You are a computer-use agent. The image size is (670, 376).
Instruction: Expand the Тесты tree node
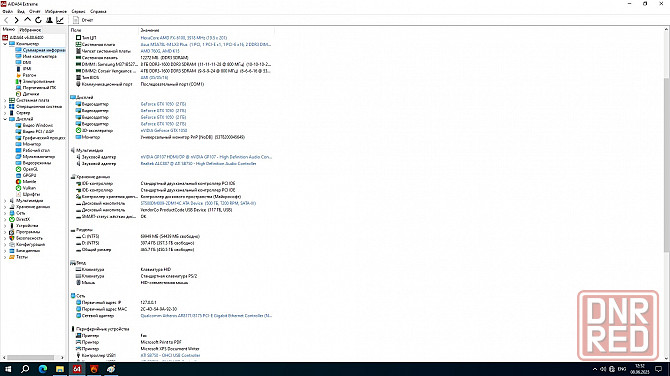coord(5,257)
